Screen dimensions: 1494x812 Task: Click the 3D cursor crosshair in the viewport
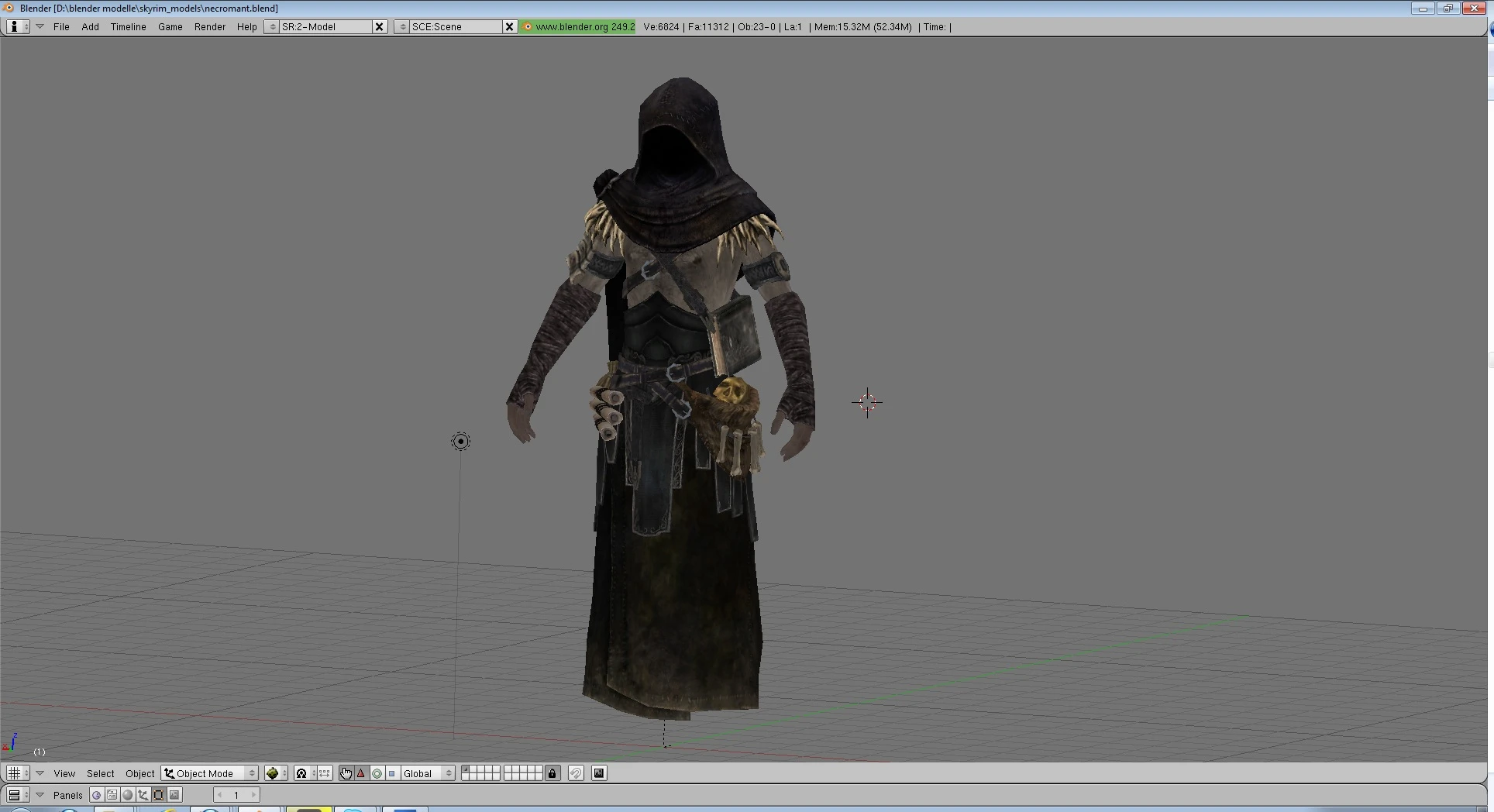(867, 402)
